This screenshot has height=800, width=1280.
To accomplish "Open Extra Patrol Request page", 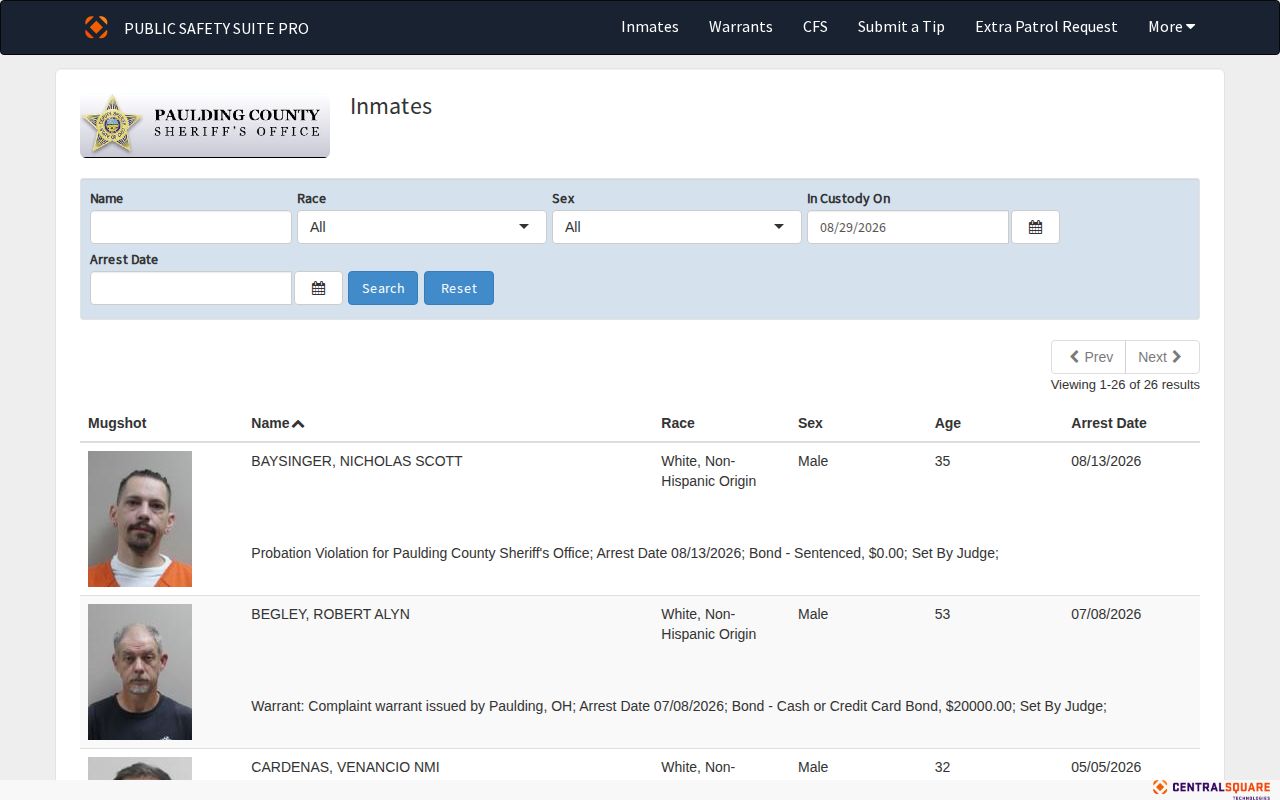I will coord(1046,27).
